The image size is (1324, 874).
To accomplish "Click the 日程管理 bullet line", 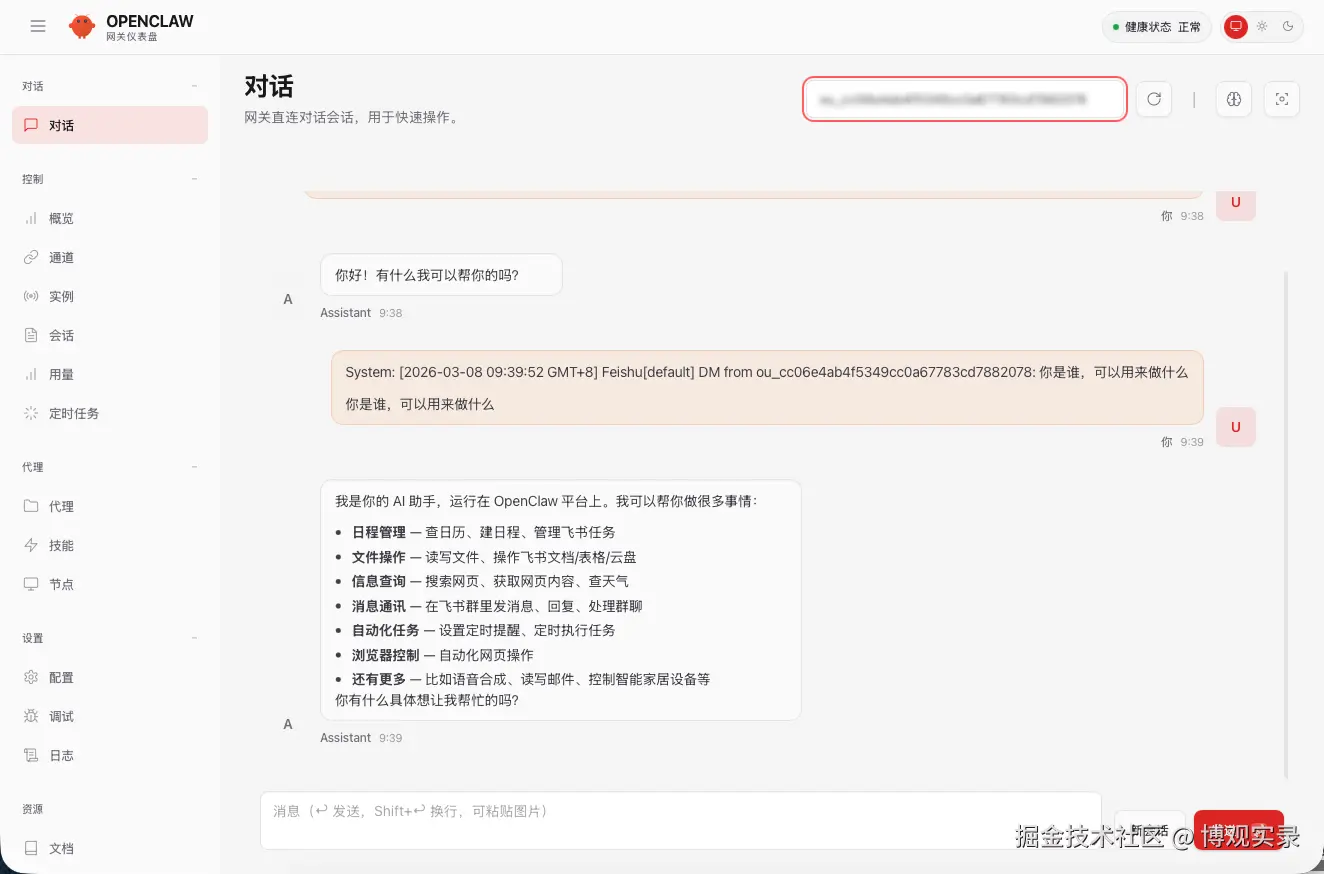I will [483, 532].
